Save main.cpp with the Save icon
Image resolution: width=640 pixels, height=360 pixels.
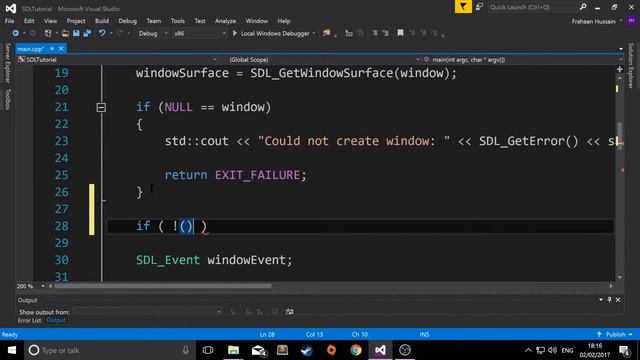click(76, 33)
